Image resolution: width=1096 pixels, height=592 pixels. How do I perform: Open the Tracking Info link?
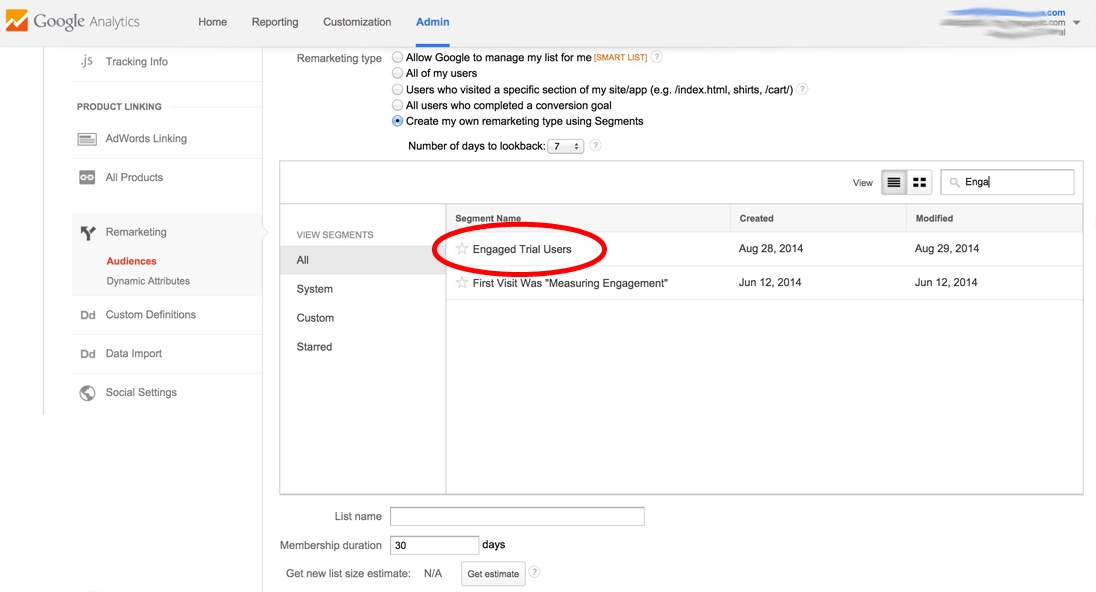tap(136, 62)
